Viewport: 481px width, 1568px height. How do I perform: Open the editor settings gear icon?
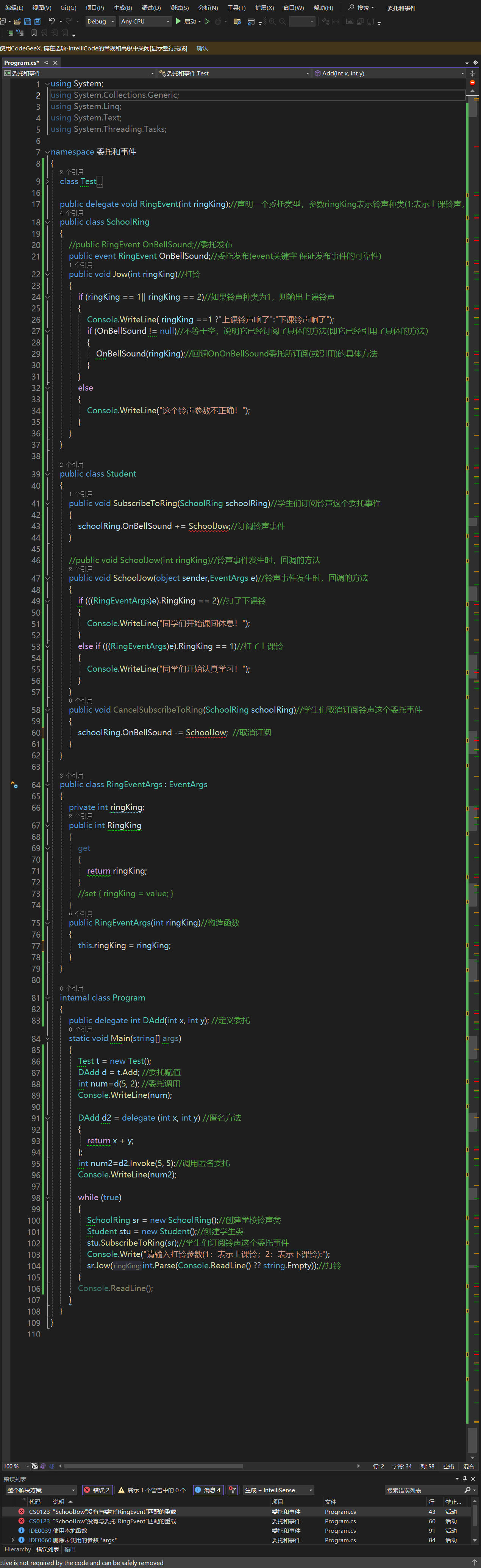(476, 63)
